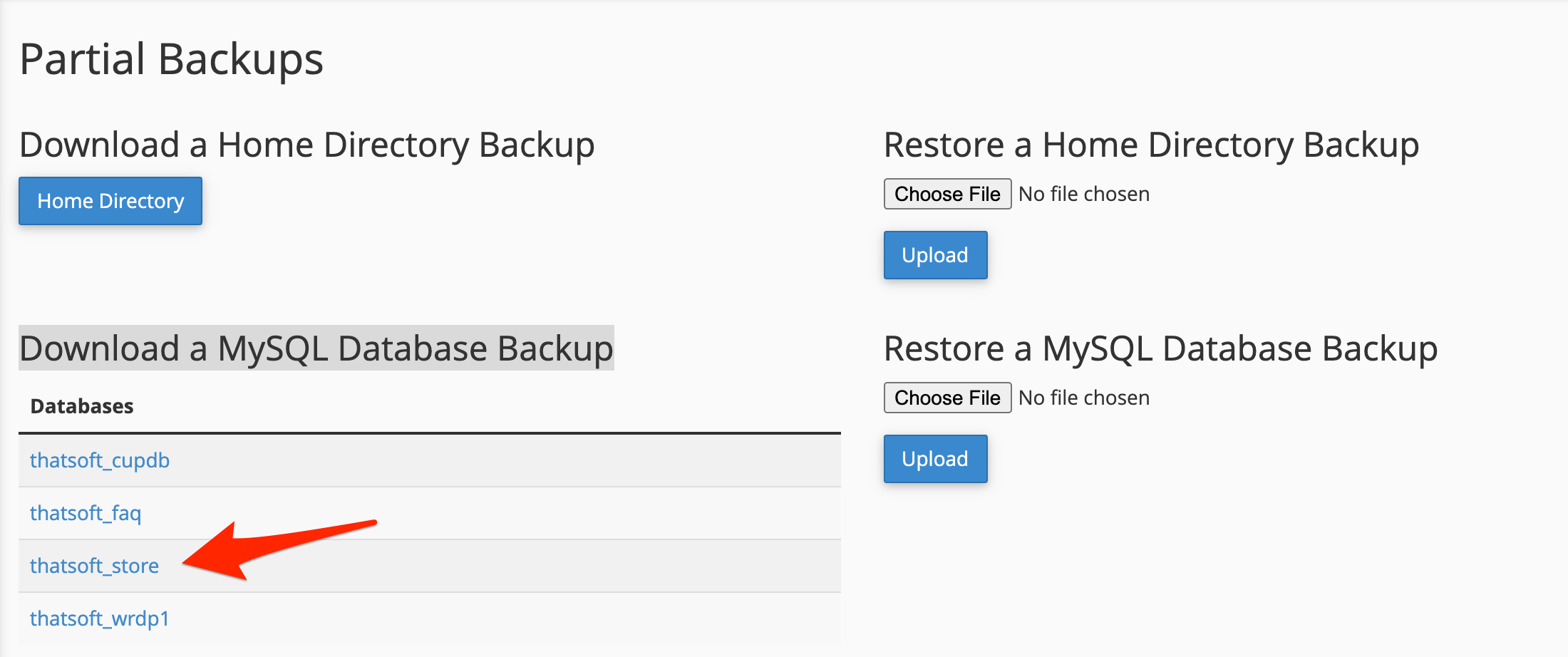
Task: Download the thatsoft_cupdb database backup
Action: (x=100, y=460)
